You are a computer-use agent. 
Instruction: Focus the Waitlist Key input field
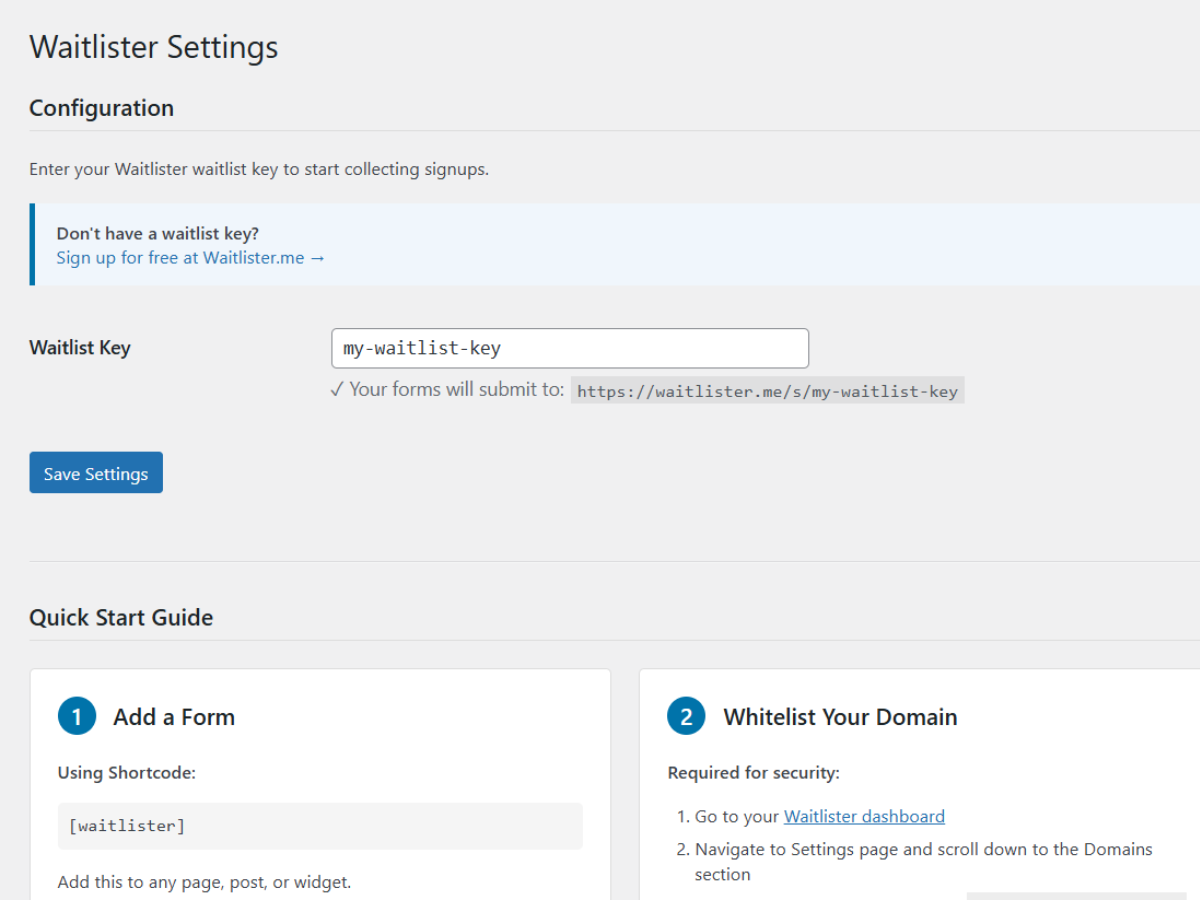(569, 349)
